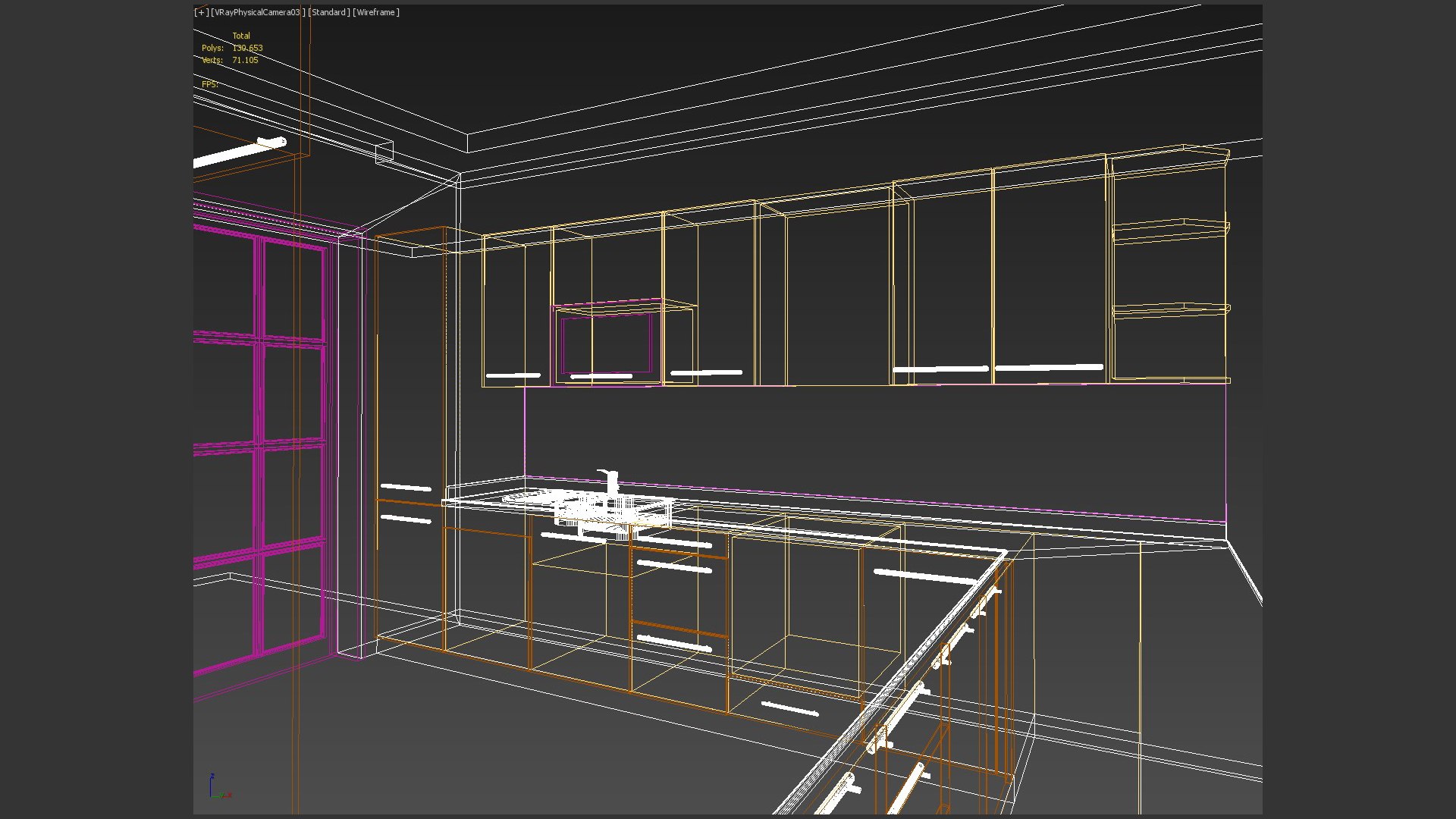Click the XYZ axis tripod icon
The width and height of the screenshot is (1456, 819).
pos(219,787)
